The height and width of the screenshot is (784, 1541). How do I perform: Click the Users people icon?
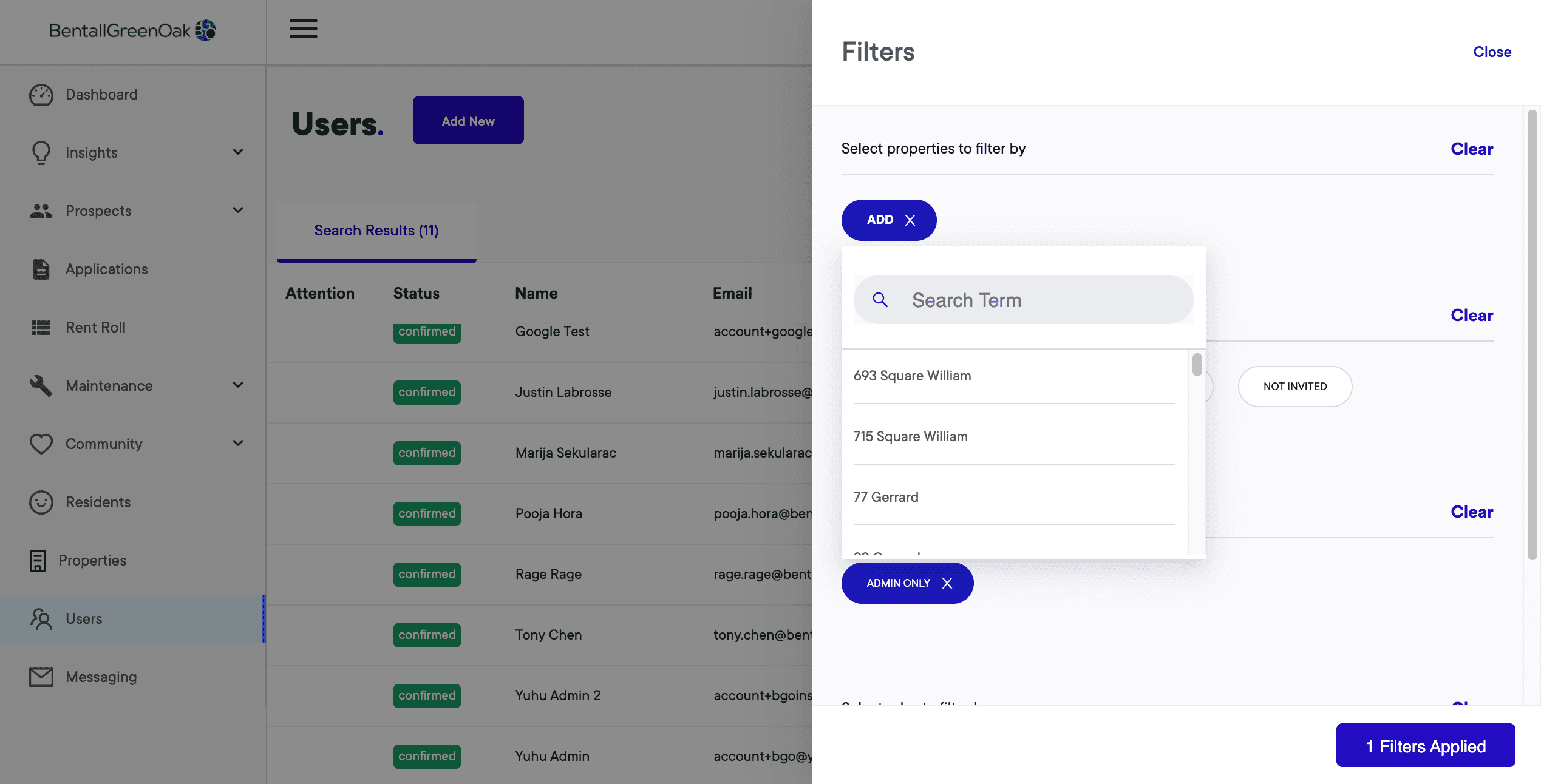(41, 619)
